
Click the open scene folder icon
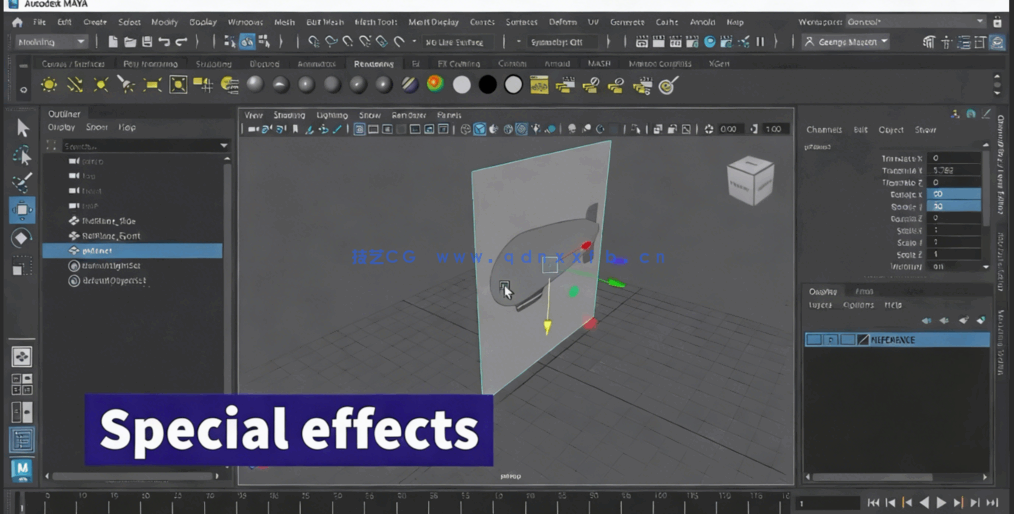pyautogui.click(x=130, y=42)
